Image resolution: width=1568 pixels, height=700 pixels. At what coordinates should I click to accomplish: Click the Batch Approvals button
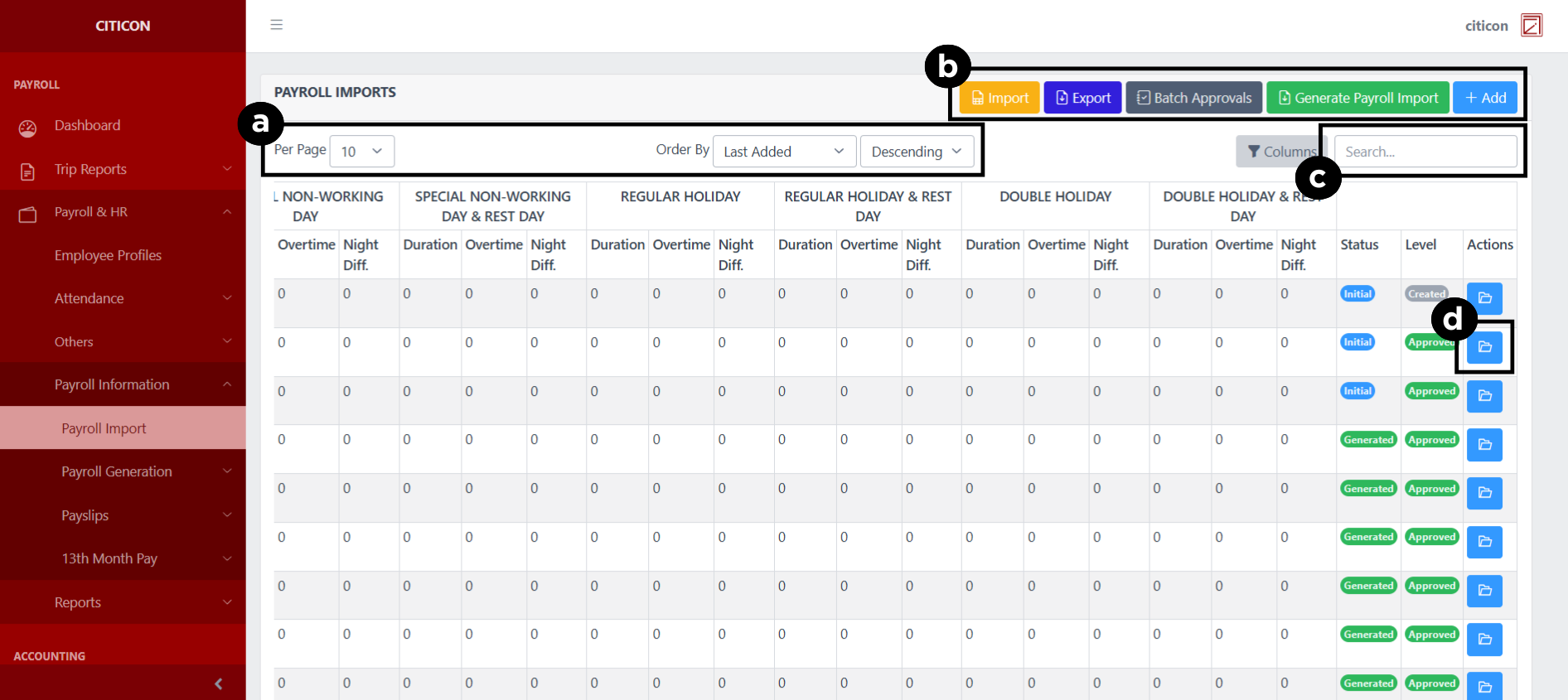pos(1193,98)
